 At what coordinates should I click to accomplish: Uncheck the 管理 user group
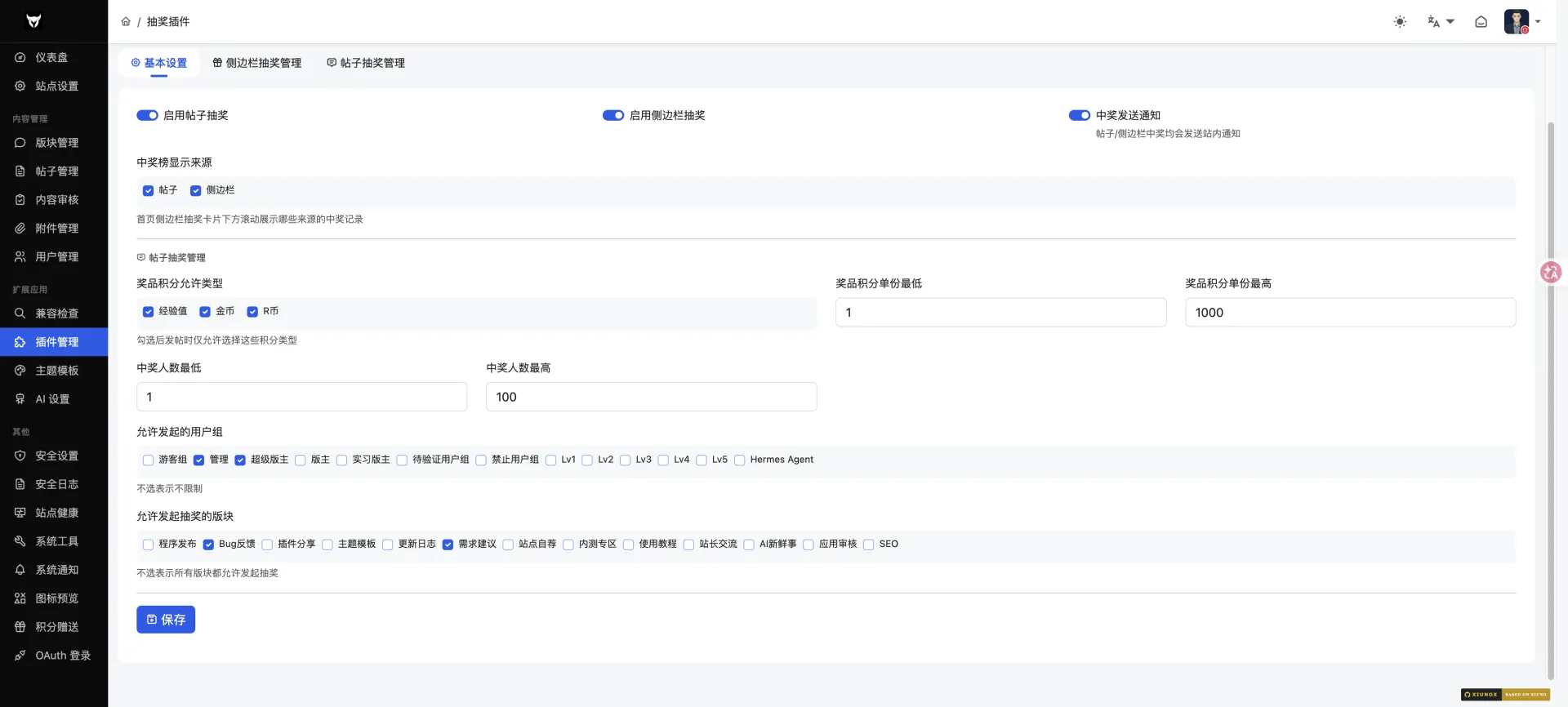click(x=198, y=460)
